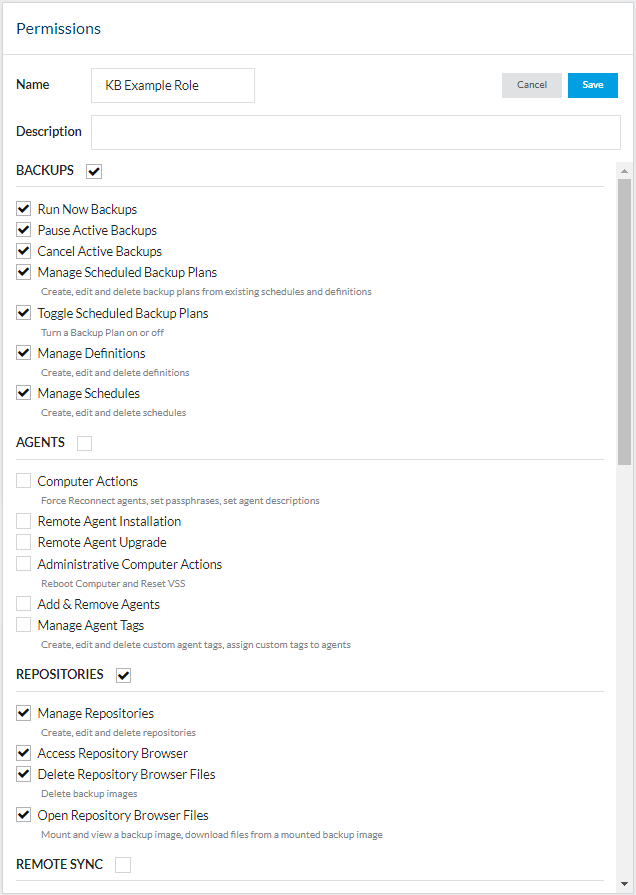Enable Remote Agent Installation

(24, 521)
